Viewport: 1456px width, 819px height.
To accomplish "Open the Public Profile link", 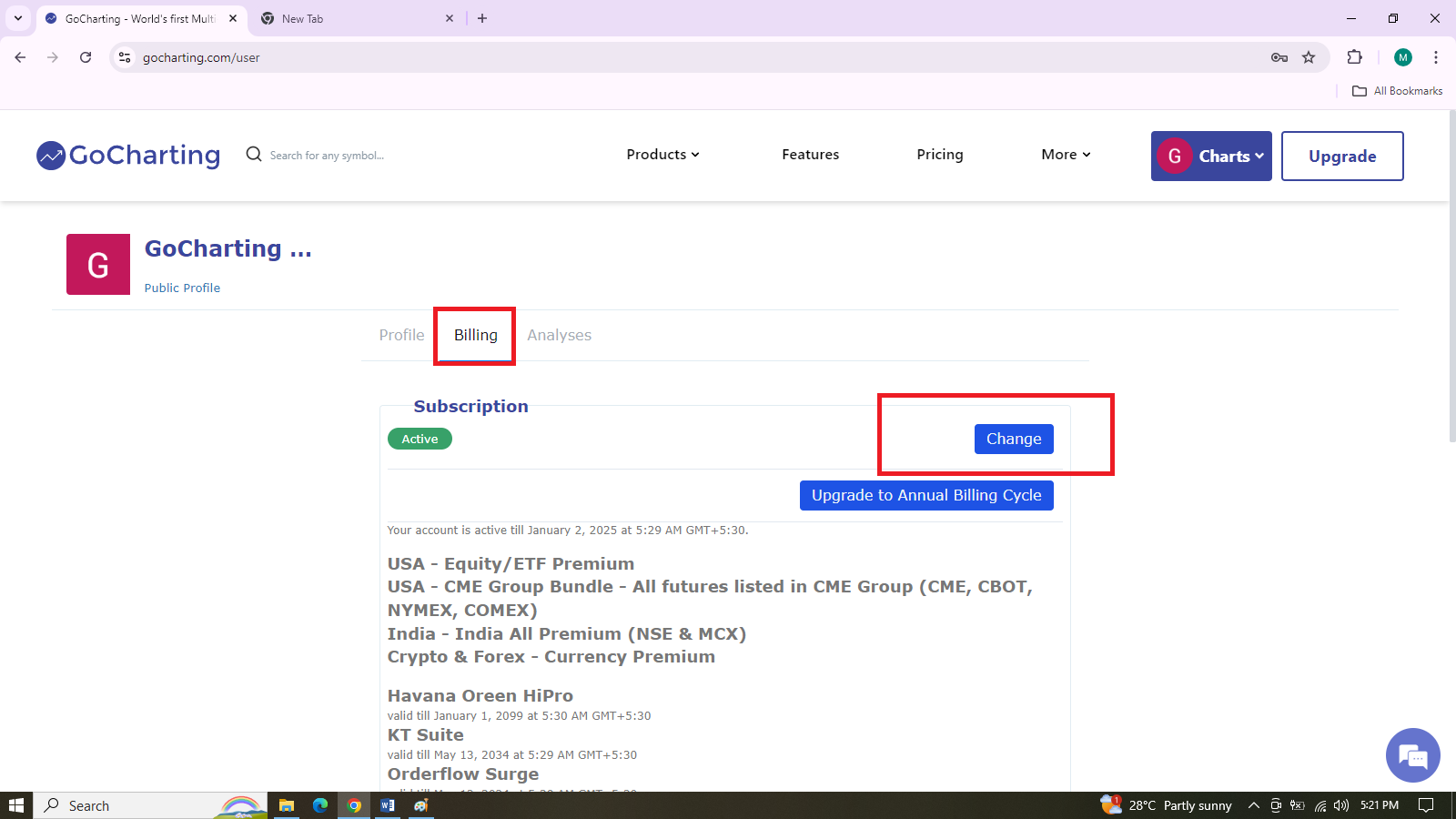I will 182,288.
